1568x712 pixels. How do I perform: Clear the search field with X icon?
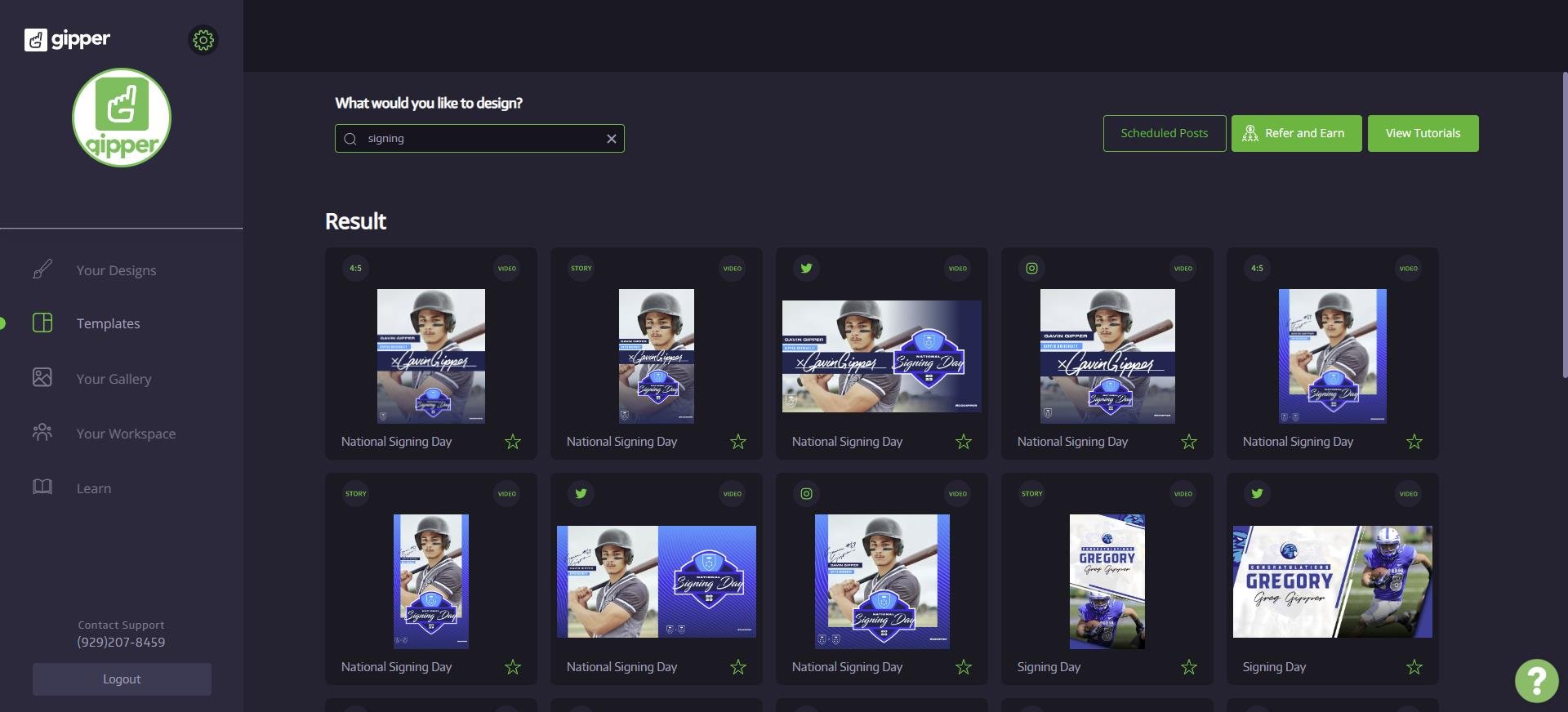pos(611,139)
